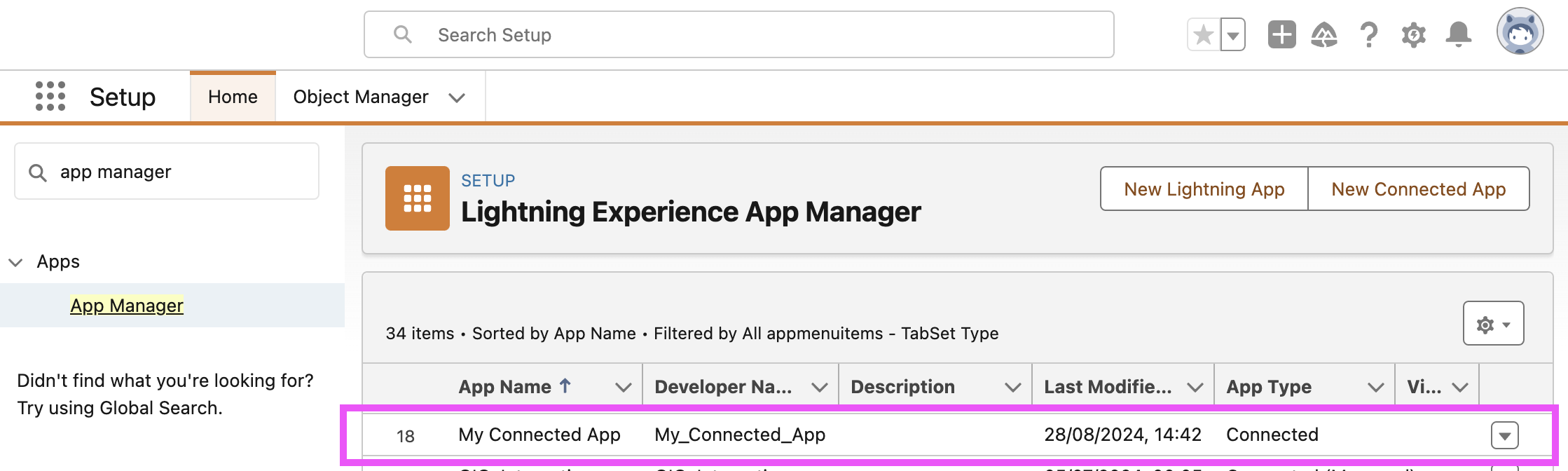Click the Trailhead guidance icon
Screen dimensions: 1568x471
[1323, 34]
